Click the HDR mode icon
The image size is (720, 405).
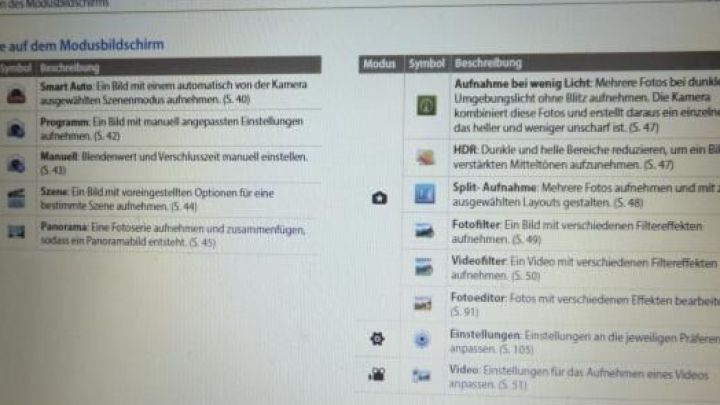[425, 157]
